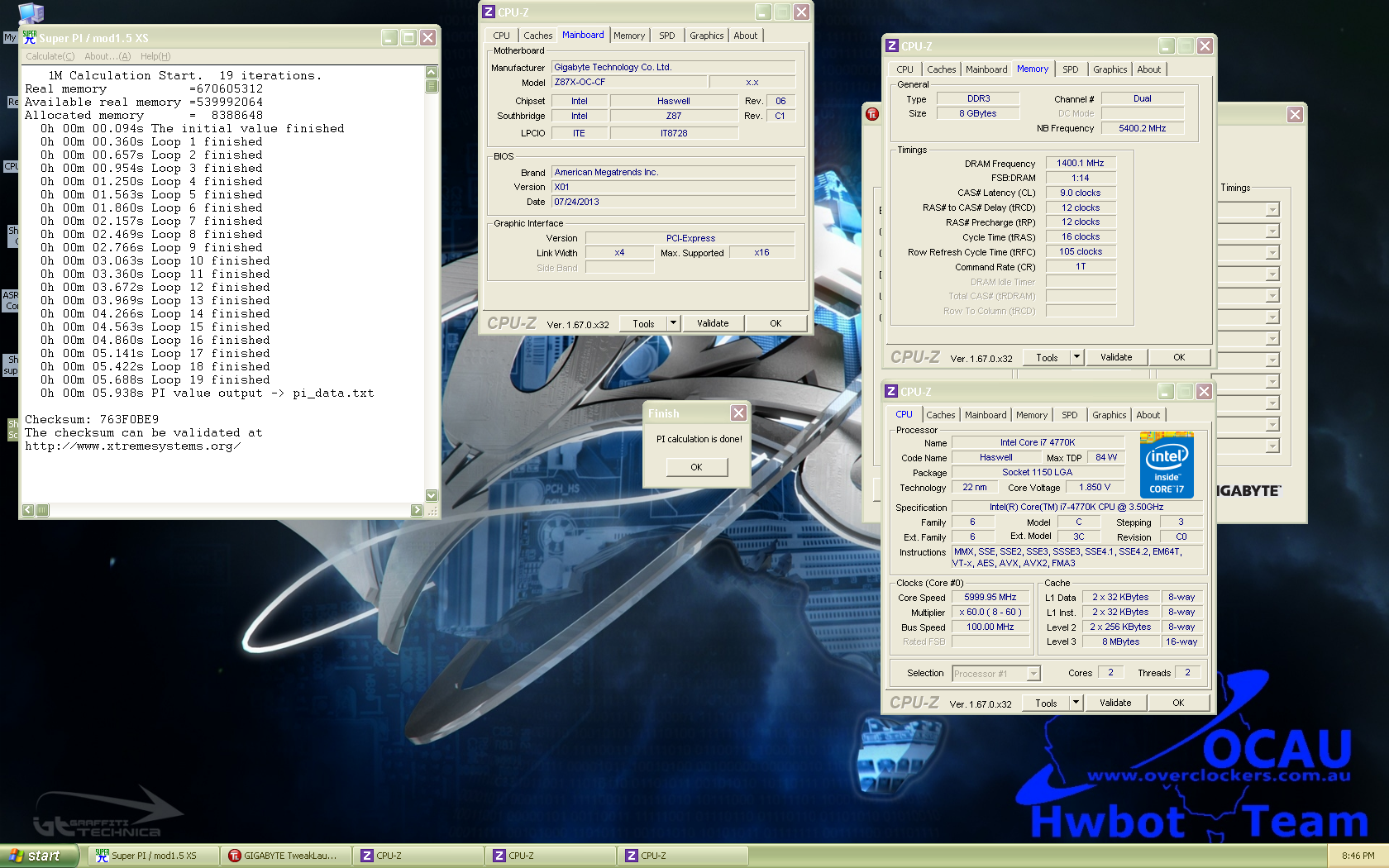1389x868 pixels.
Task: Click the My Computer desktop icon
Action: point(30,12)
